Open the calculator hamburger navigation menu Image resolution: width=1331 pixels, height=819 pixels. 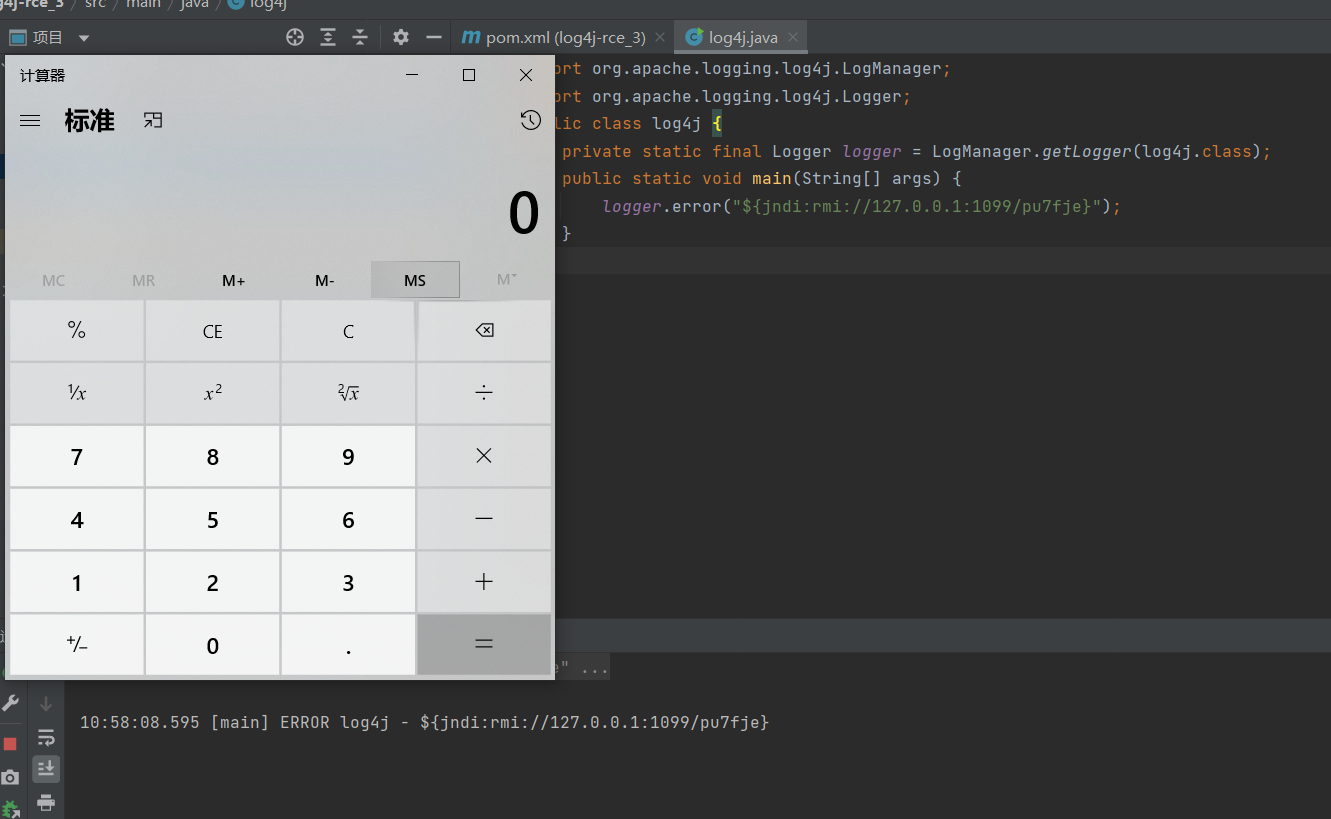tap(30, 121)
